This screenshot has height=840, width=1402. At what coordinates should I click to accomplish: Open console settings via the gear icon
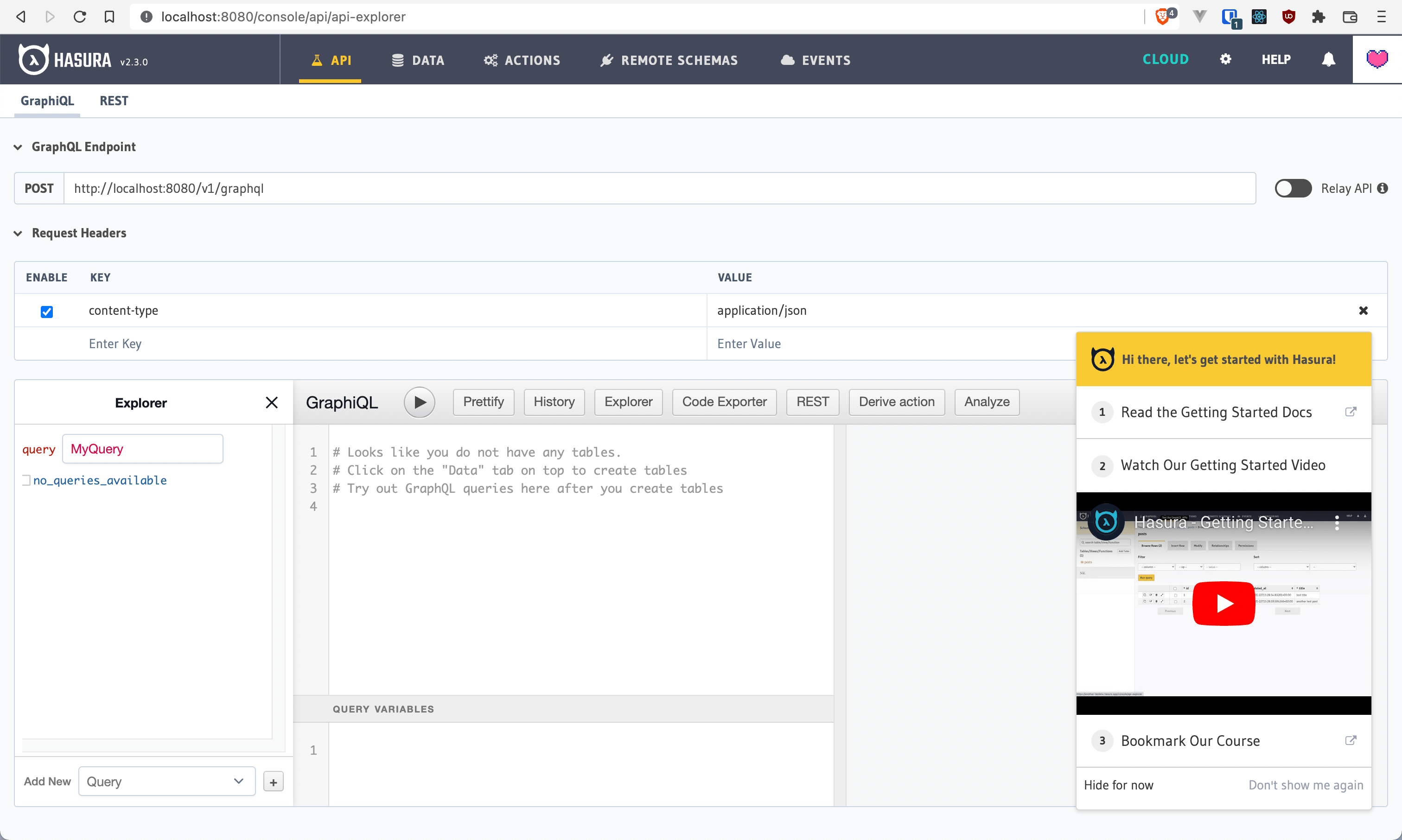pos(1225,59)
